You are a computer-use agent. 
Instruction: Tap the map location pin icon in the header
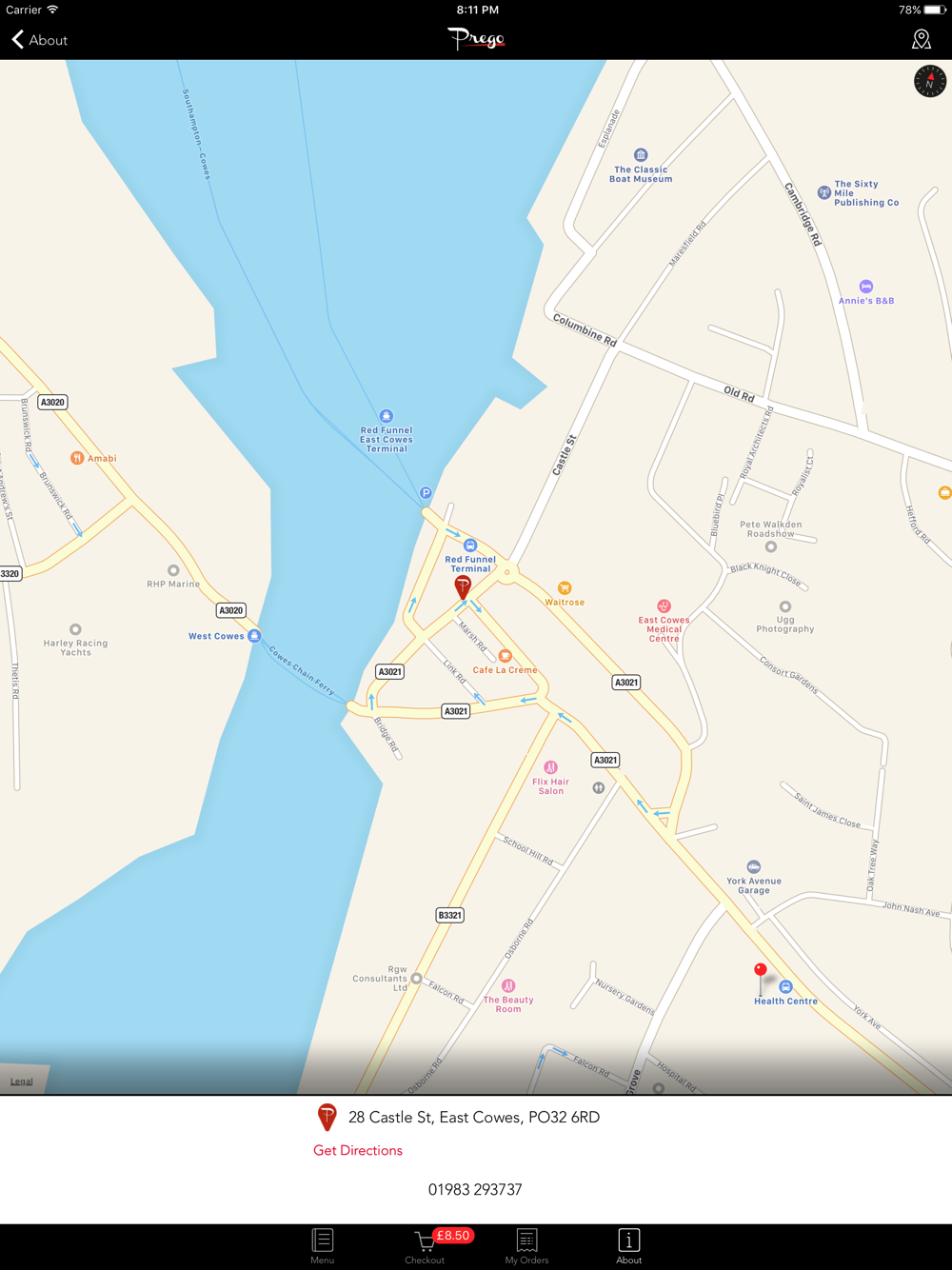(921, 39)
